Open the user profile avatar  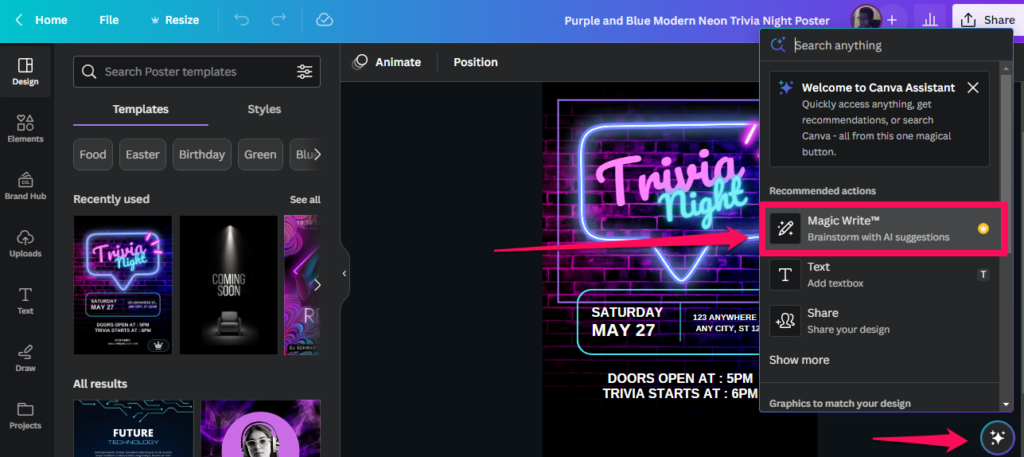click(866, 19)
